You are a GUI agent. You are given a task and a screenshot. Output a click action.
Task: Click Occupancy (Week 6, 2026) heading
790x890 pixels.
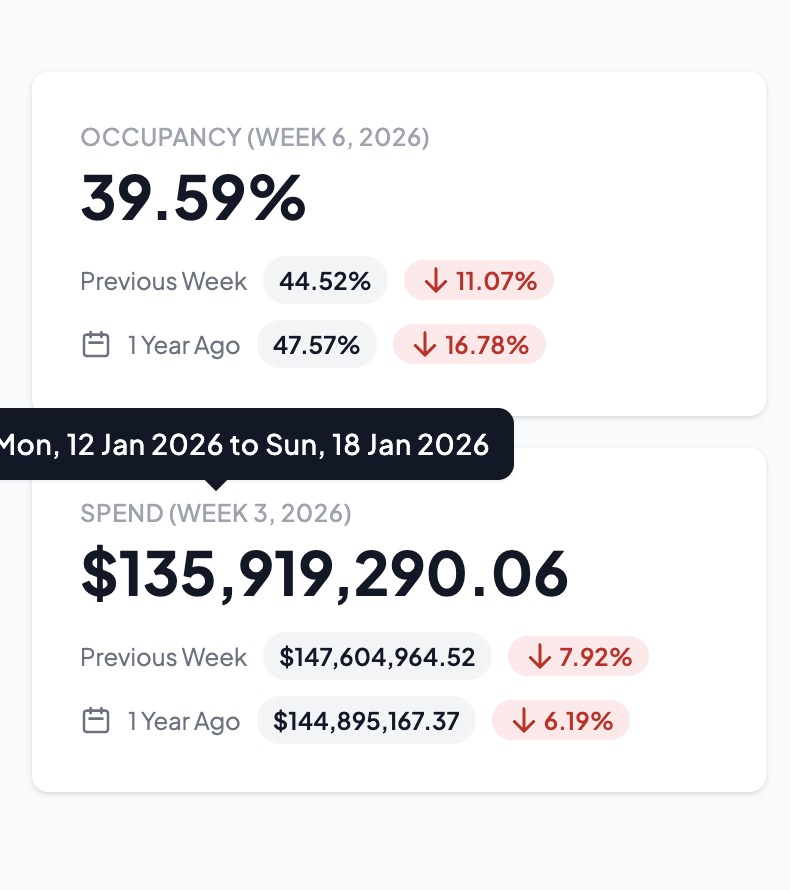255,137
